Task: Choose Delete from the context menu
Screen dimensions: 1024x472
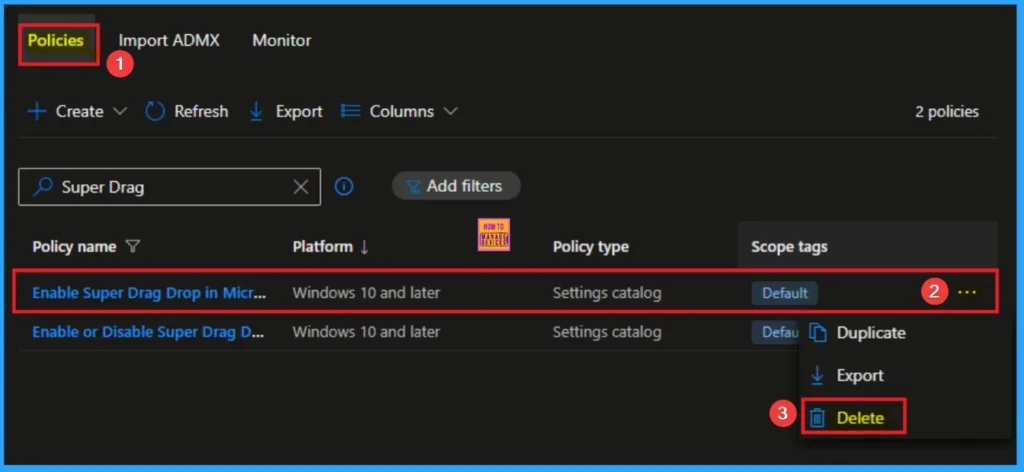Action: [x=859, y=418]
